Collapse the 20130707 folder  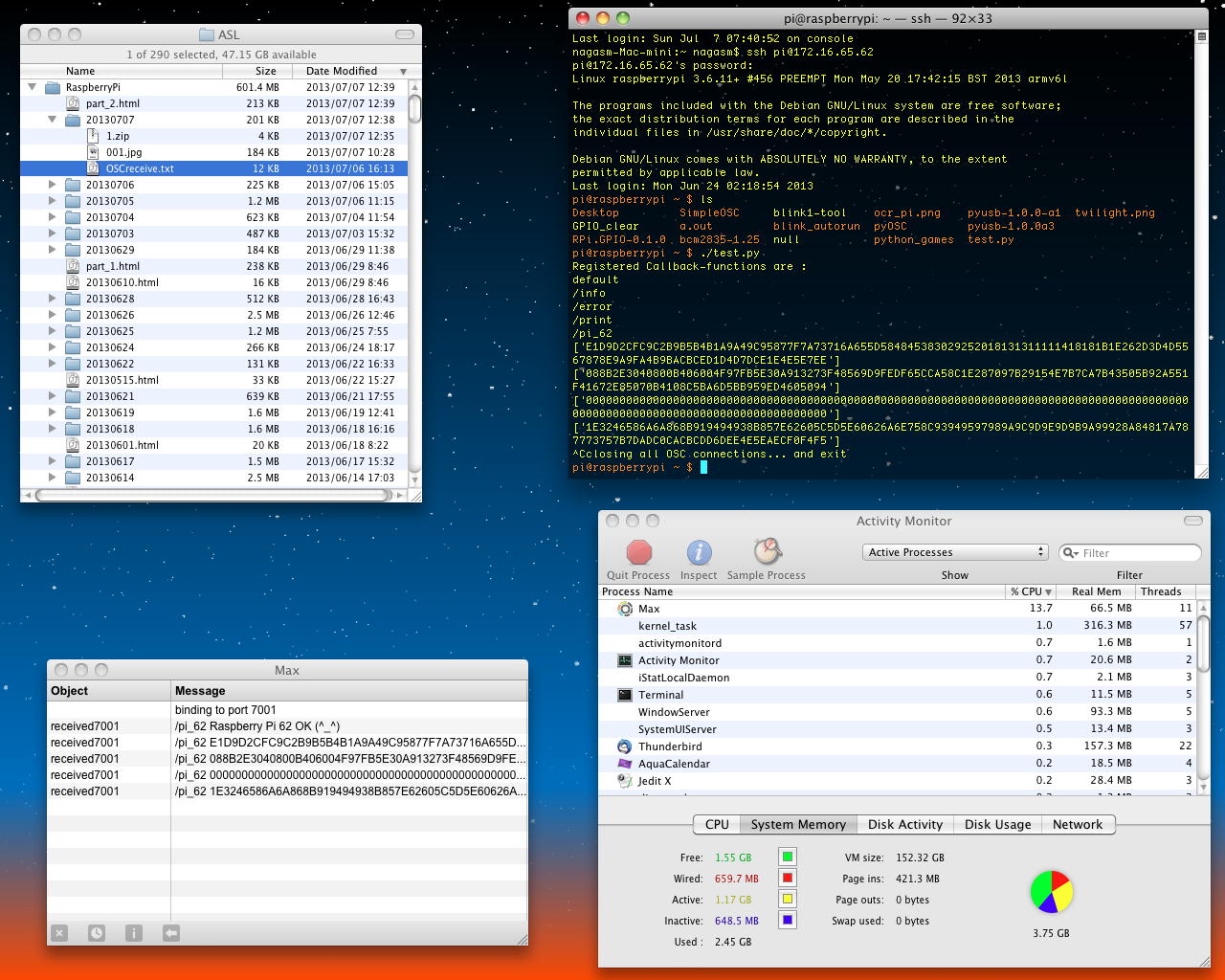point(53,120)
